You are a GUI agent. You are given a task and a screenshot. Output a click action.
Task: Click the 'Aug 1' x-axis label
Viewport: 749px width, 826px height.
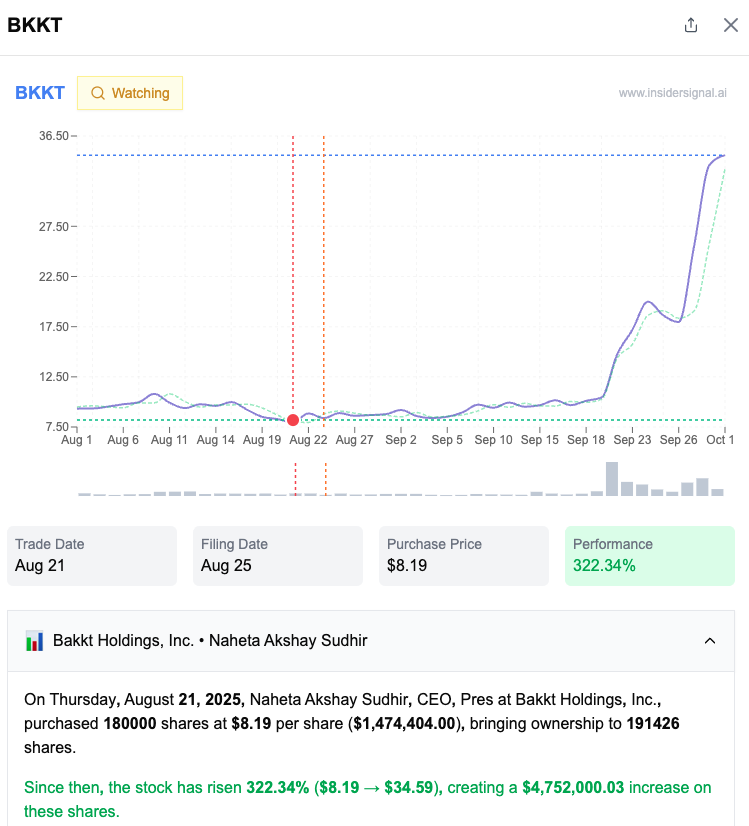(77, 440)
